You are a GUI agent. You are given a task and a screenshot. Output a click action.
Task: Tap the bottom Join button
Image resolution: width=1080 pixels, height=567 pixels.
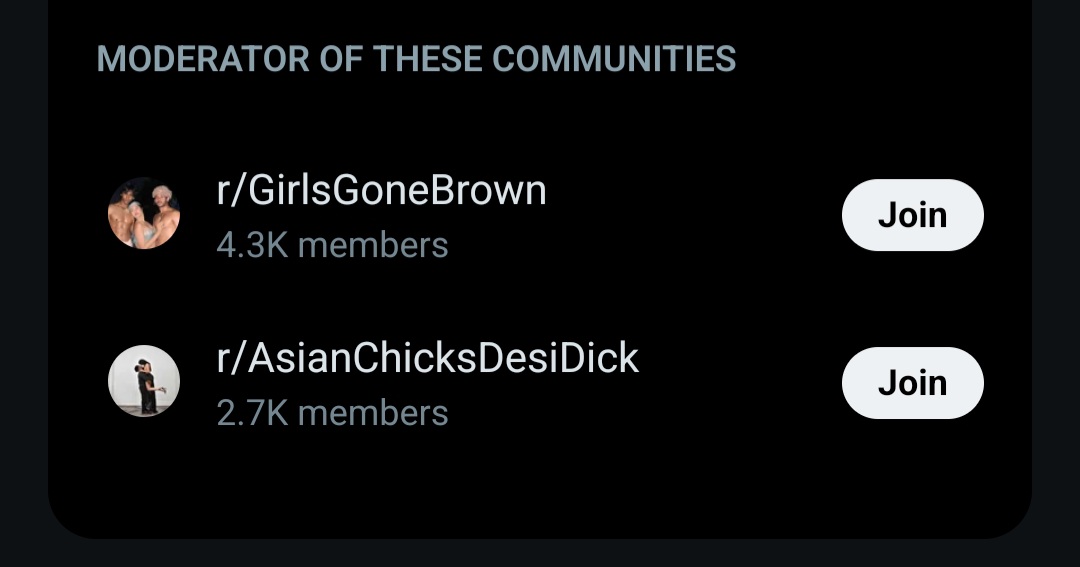pos(913,383)
